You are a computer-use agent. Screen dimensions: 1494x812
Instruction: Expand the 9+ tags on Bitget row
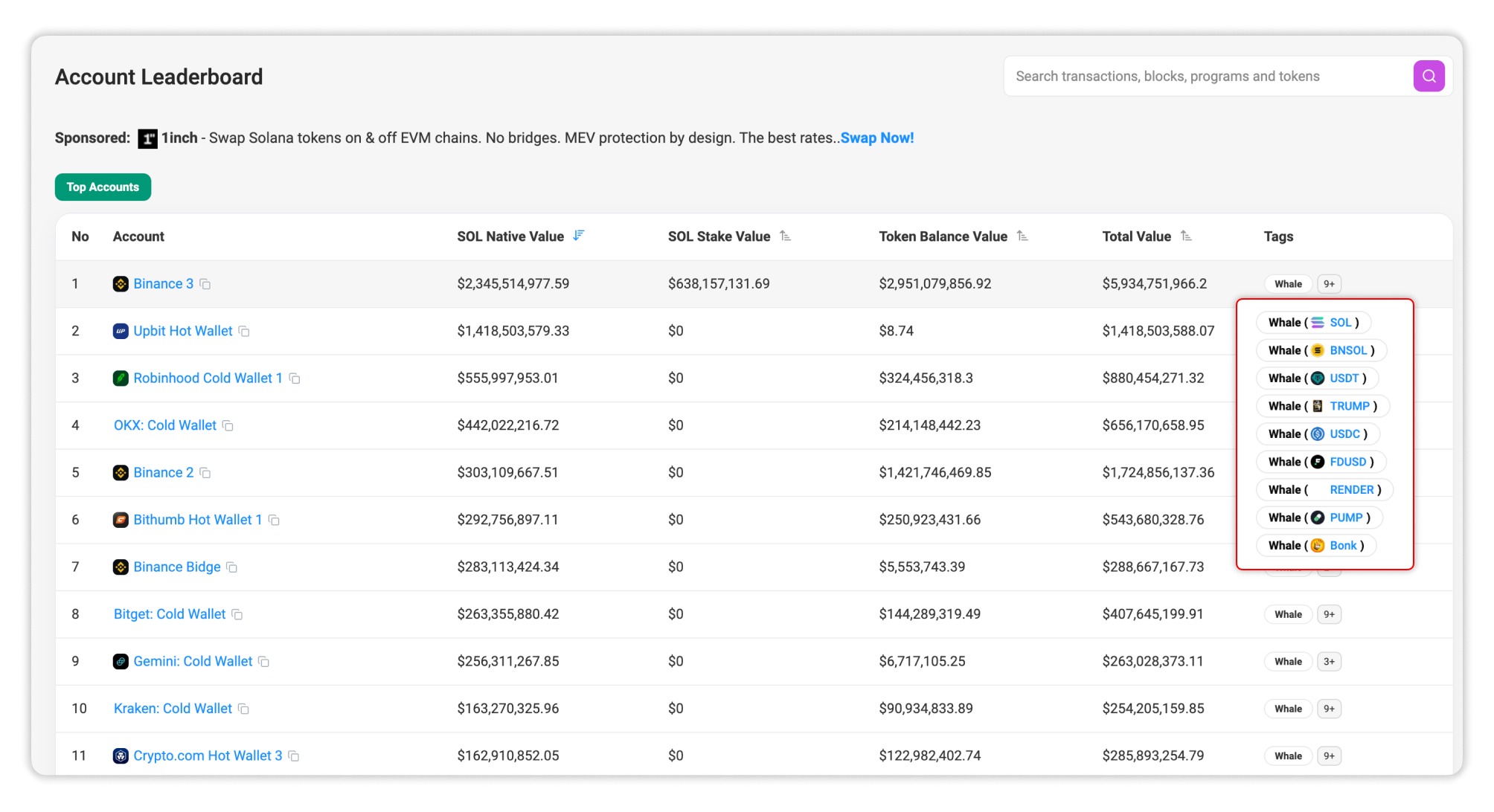coord(1329,613)
